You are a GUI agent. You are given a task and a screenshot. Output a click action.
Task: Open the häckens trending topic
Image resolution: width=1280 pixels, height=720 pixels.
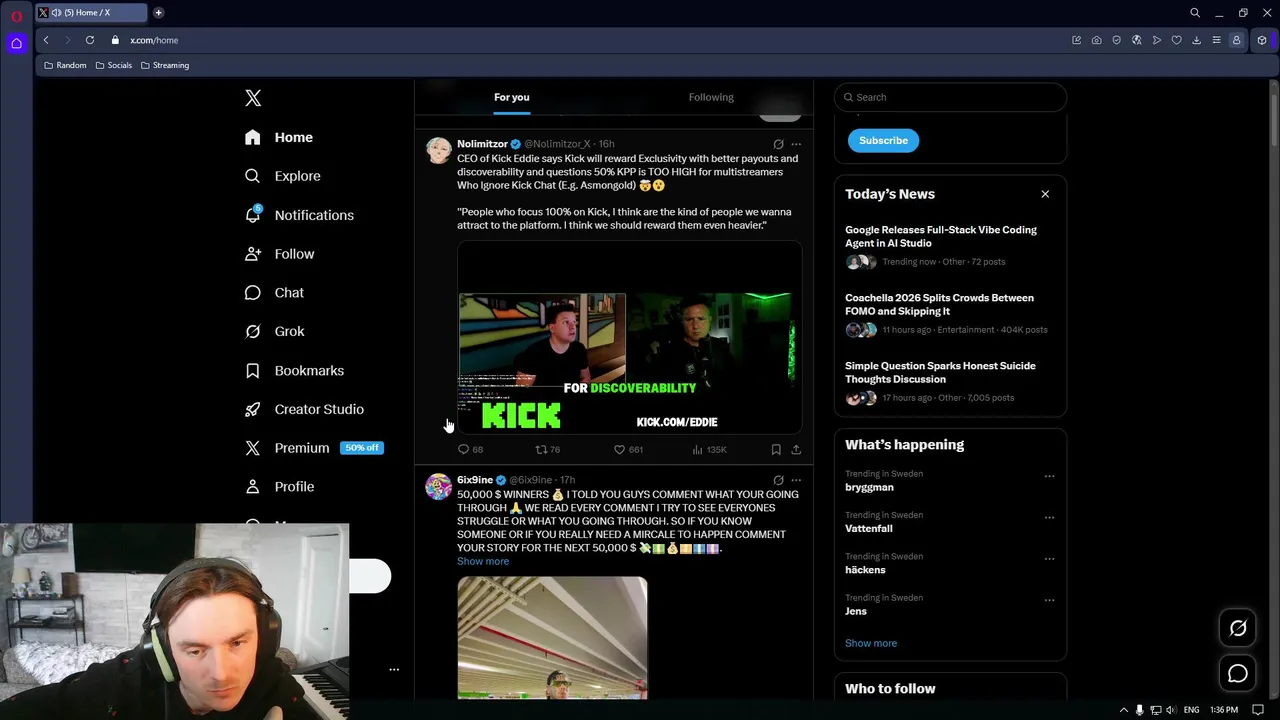coord(865,570)
